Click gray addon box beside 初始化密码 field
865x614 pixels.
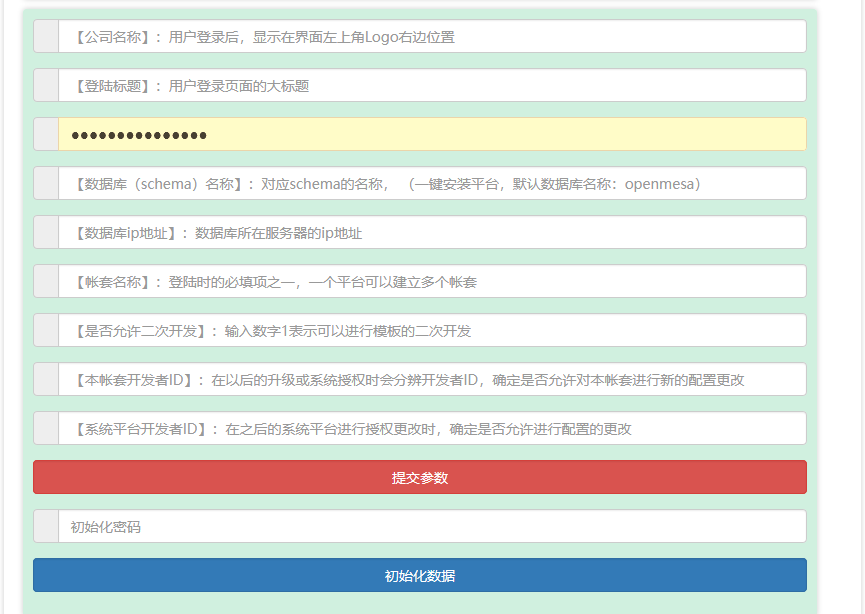46,527
